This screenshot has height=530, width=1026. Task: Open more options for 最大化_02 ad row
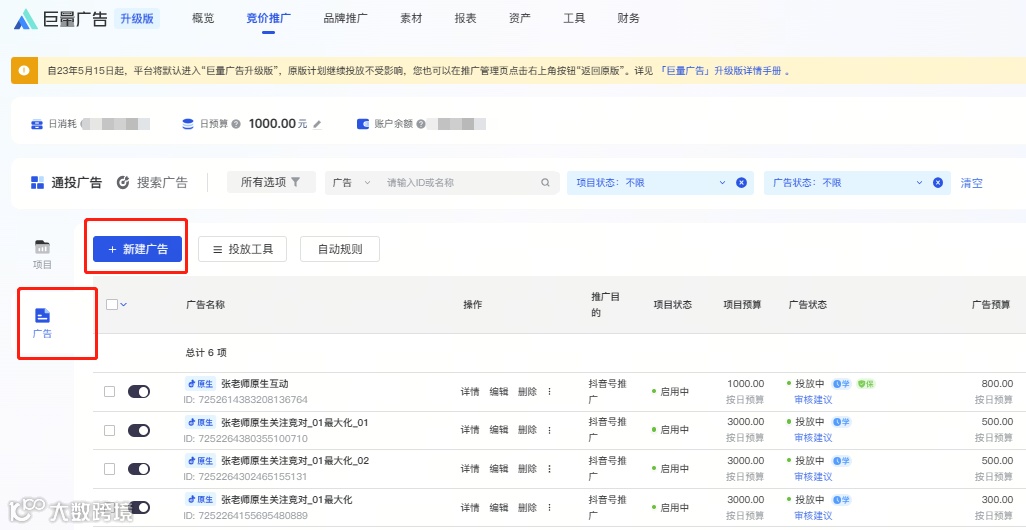549,468
